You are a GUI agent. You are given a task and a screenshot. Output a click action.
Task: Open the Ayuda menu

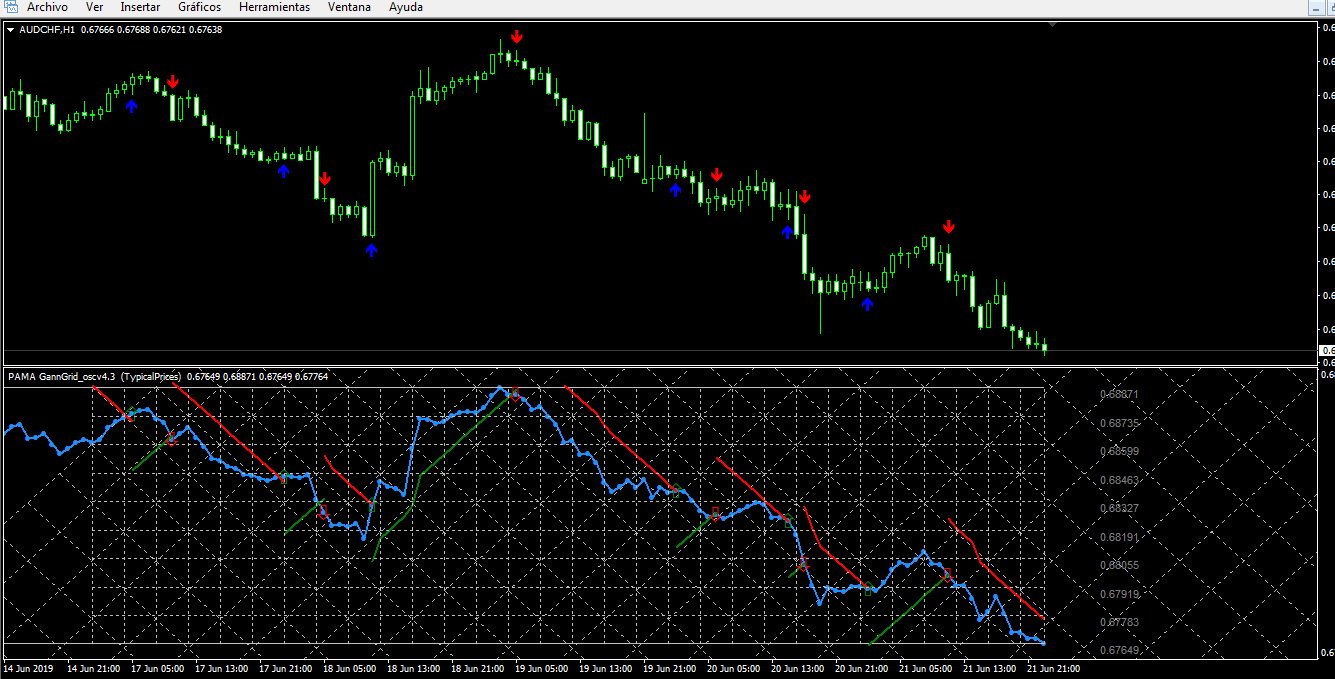coord(406,7)
